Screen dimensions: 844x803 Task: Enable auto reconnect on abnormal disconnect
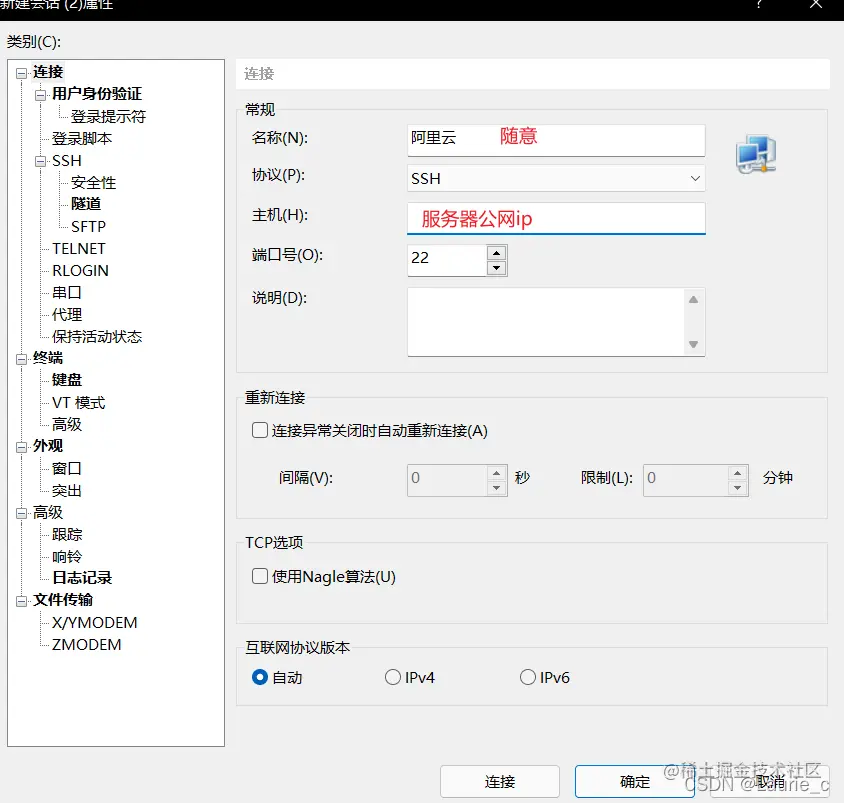coord(258,429)
